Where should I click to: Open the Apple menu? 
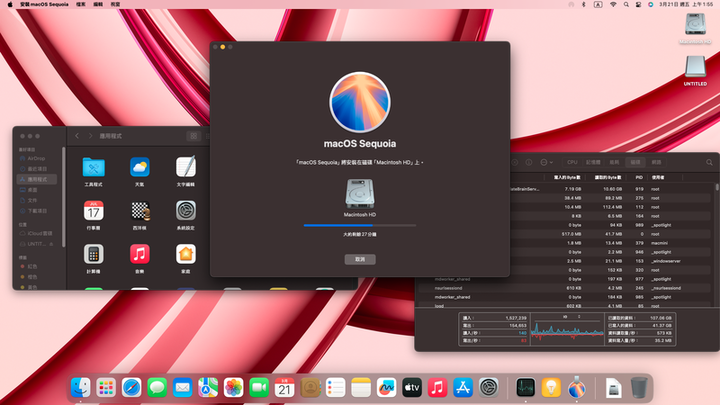[x=10, y=4]
